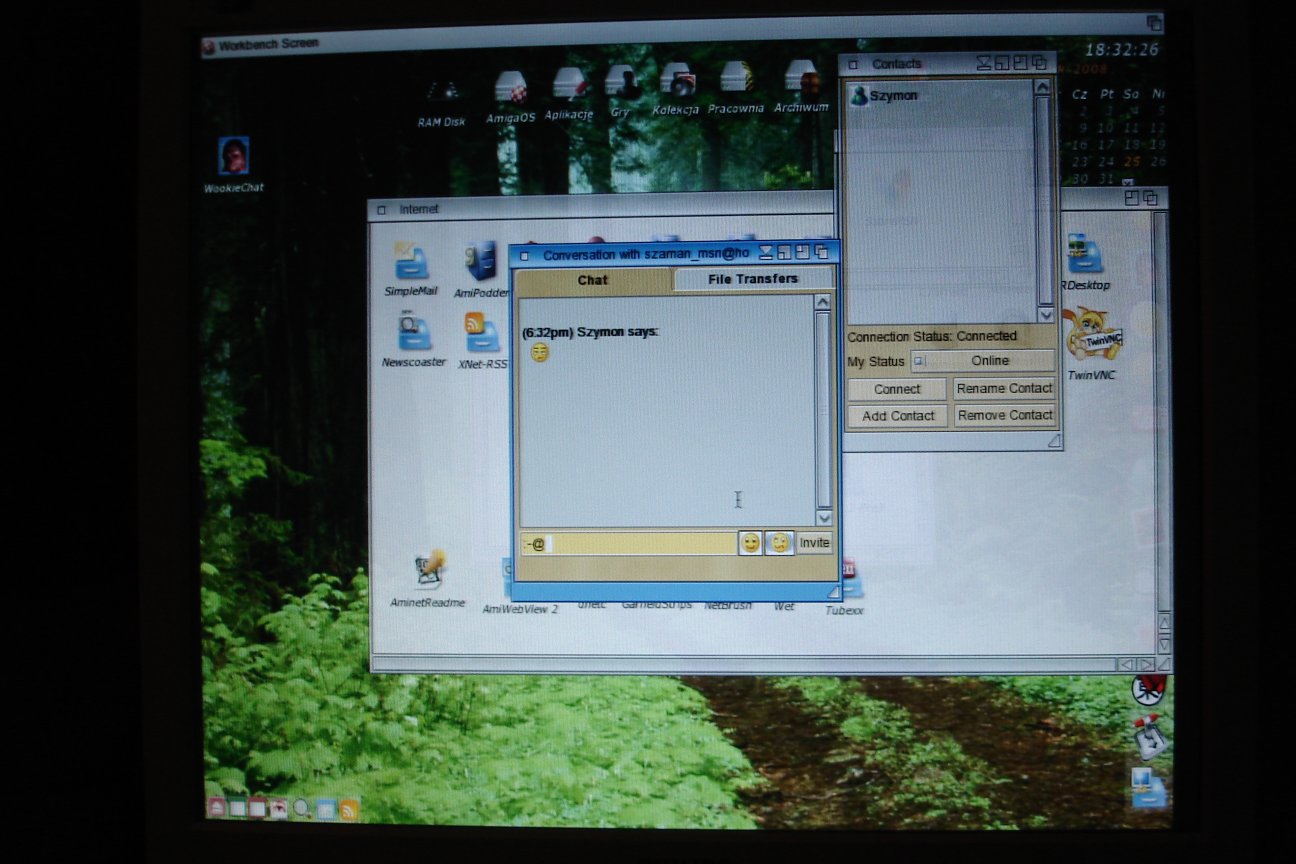Screen dimensions: 1296x864
Task: Select the Szymon contact in Contacts
Action: tap(884, 96)
